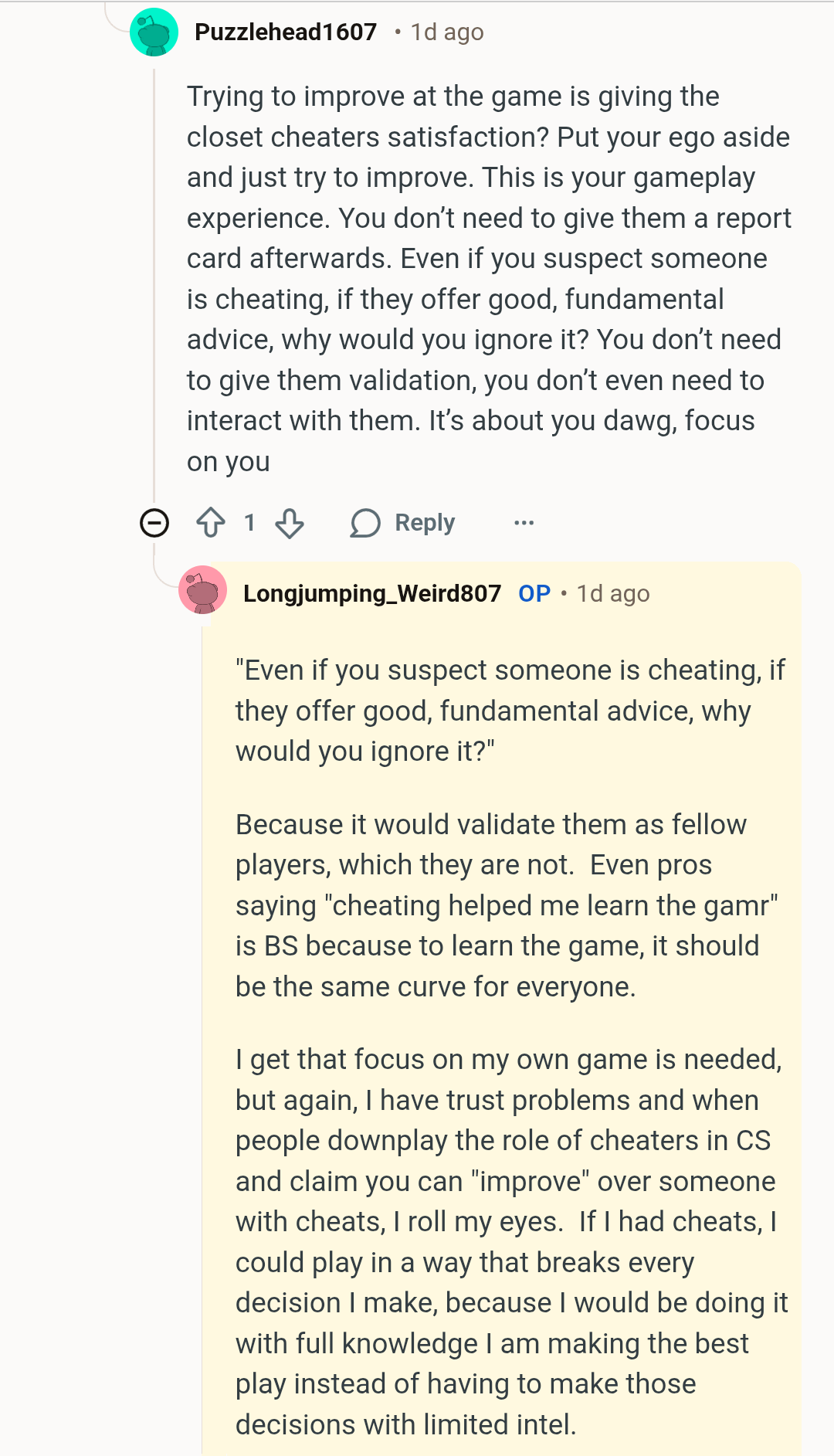The height and width of the screenshot is (1456, 834).
Task: Click the vote count number 1
Action: pyautogui.click(x=249, y=523)
